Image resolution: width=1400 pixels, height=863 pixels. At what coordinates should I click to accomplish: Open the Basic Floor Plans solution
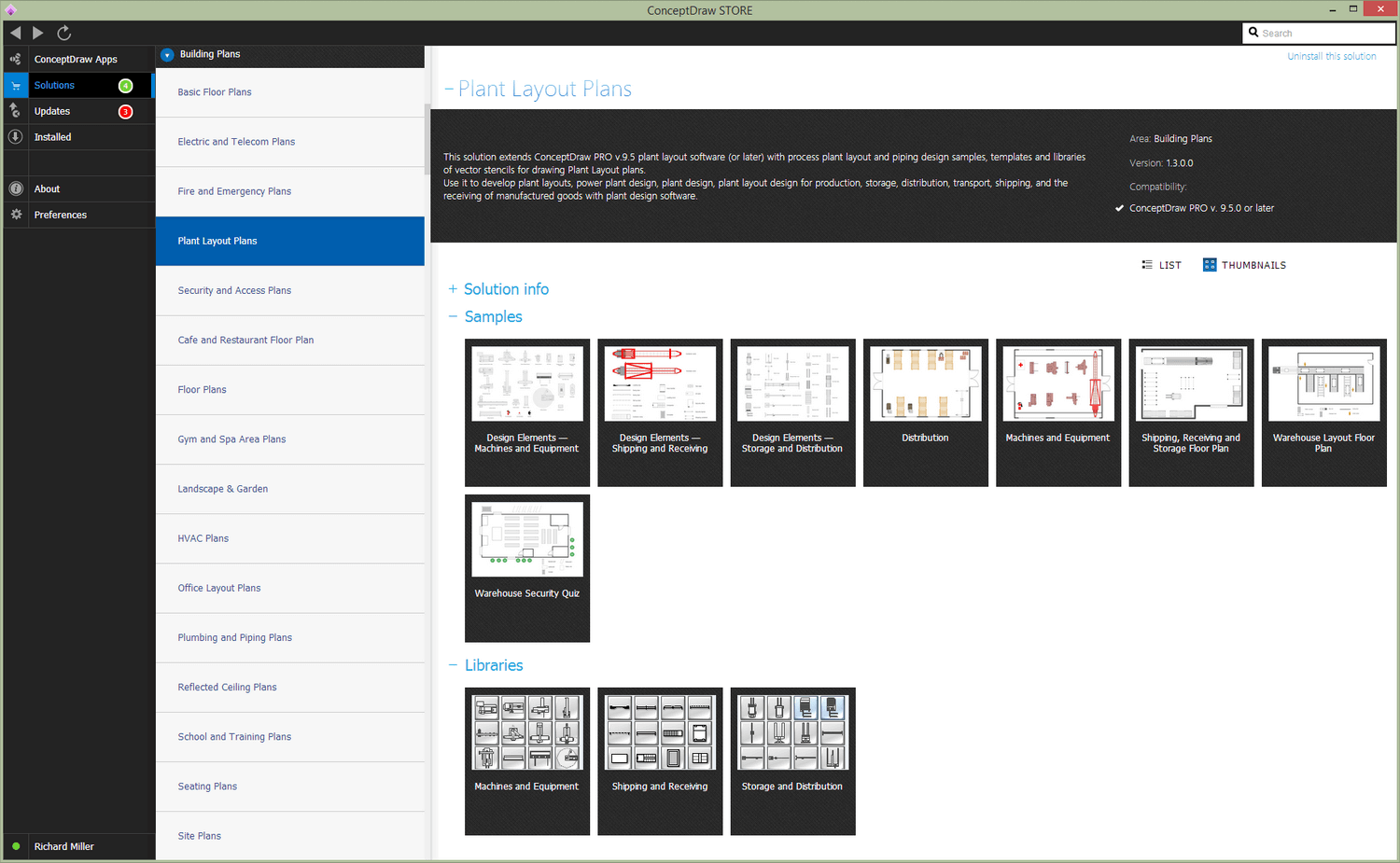click(x=290, y=92)
